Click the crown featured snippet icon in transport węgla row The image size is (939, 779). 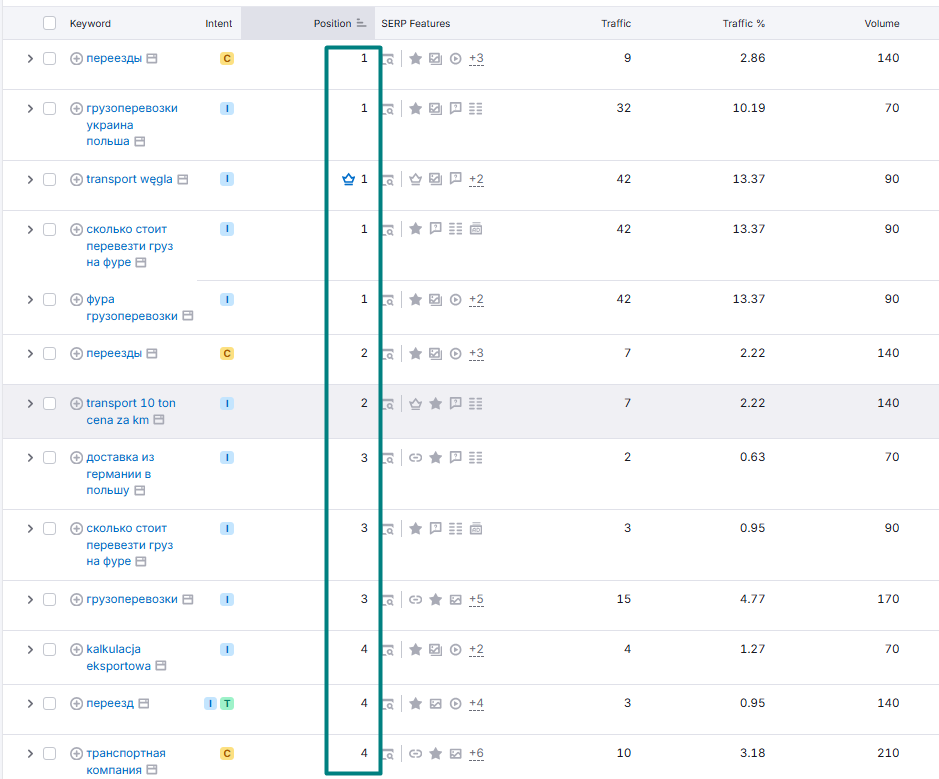(x=416, y=179)
